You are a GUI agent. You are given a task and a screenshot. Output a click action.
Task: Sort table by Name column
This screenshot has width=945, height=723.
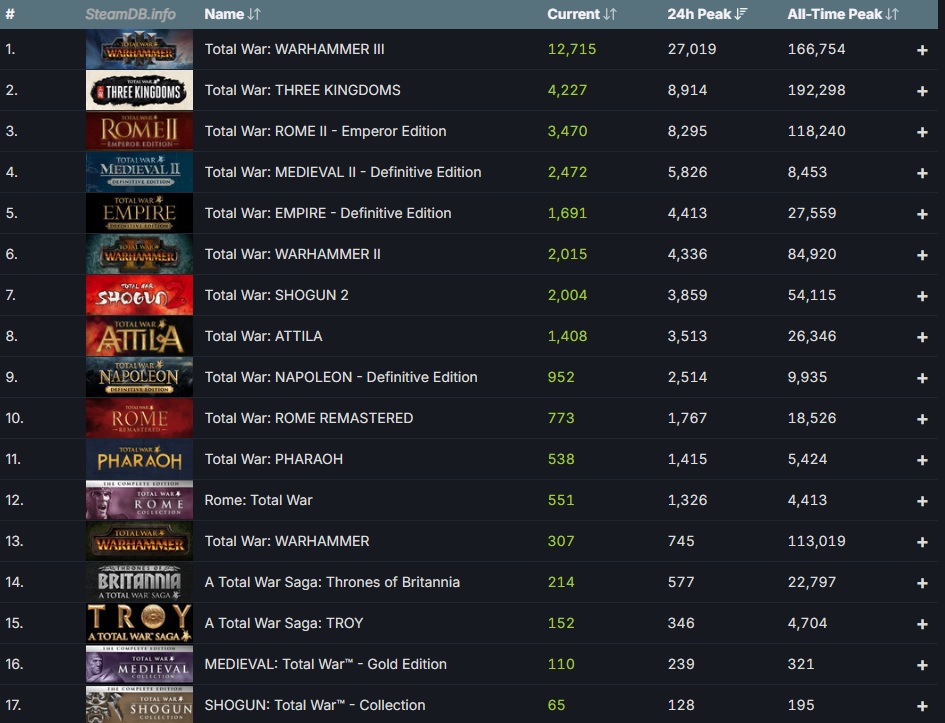click(x=233, y=14)
